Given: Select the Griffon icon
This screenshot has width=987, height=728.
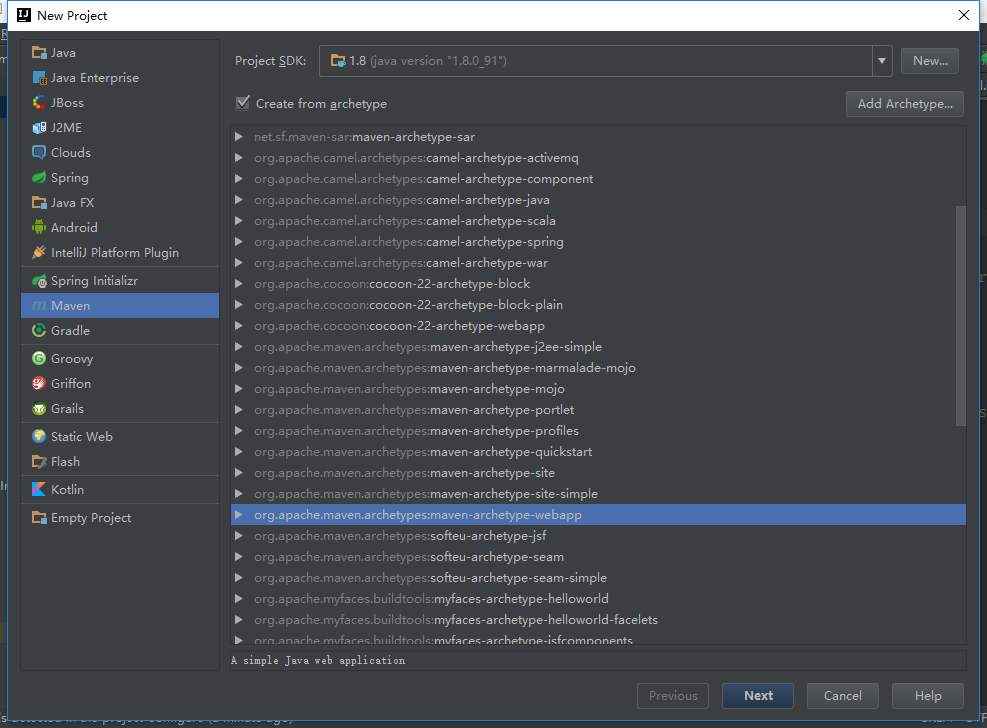Looking at the screenshot, I should click(x=39, y=384).
